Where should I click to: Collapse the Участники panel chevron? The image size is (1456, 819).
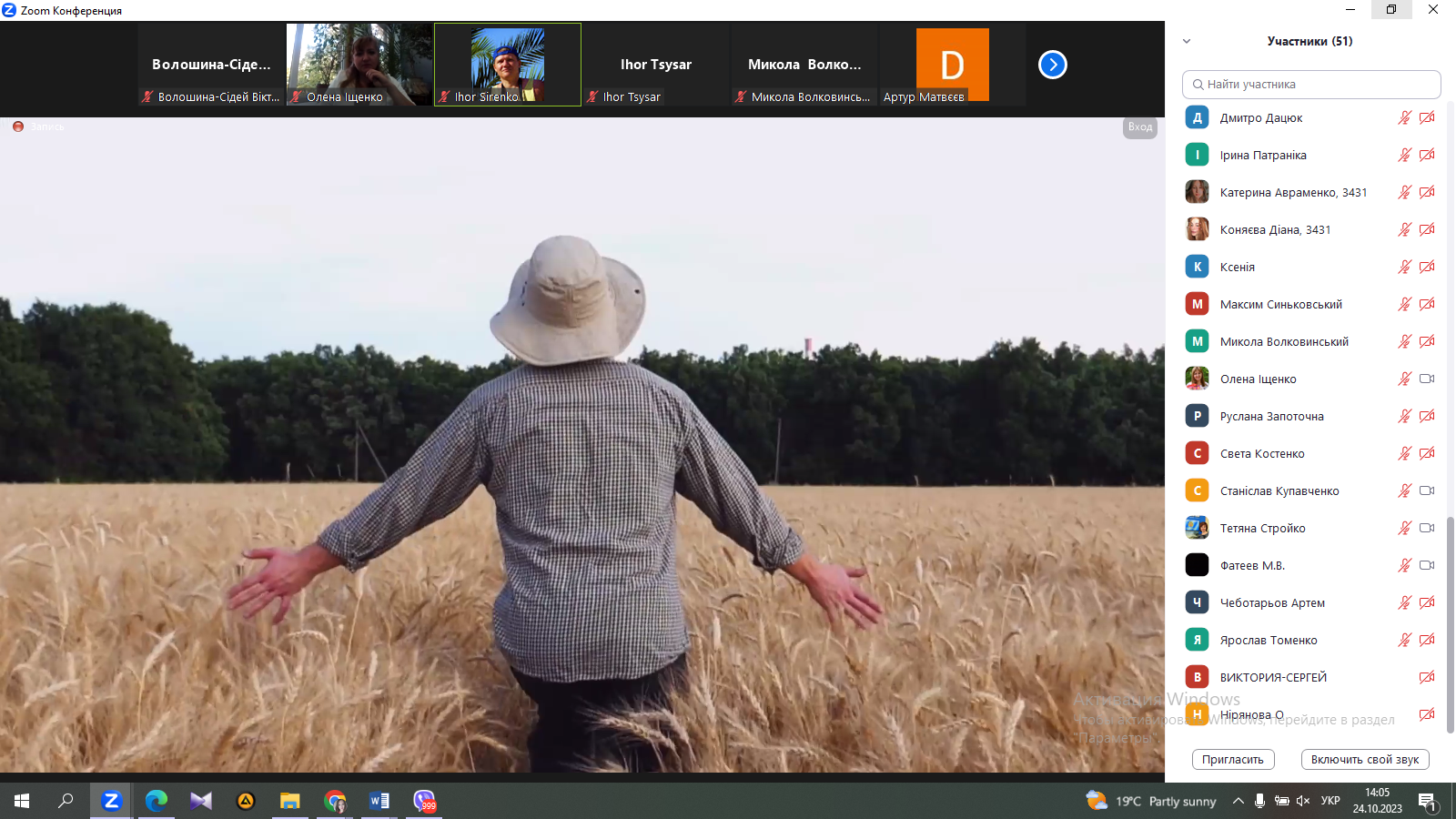[x=1187, y=41]
